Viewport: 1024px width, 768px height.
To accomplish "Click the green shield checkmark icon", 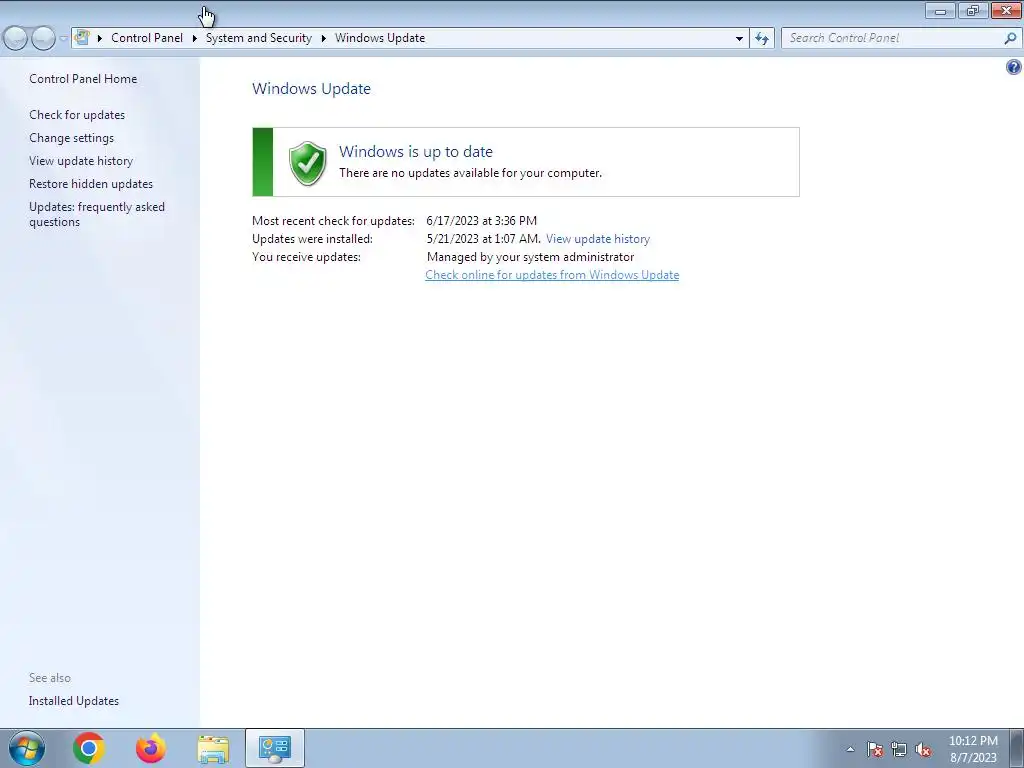I will (308, 163).
